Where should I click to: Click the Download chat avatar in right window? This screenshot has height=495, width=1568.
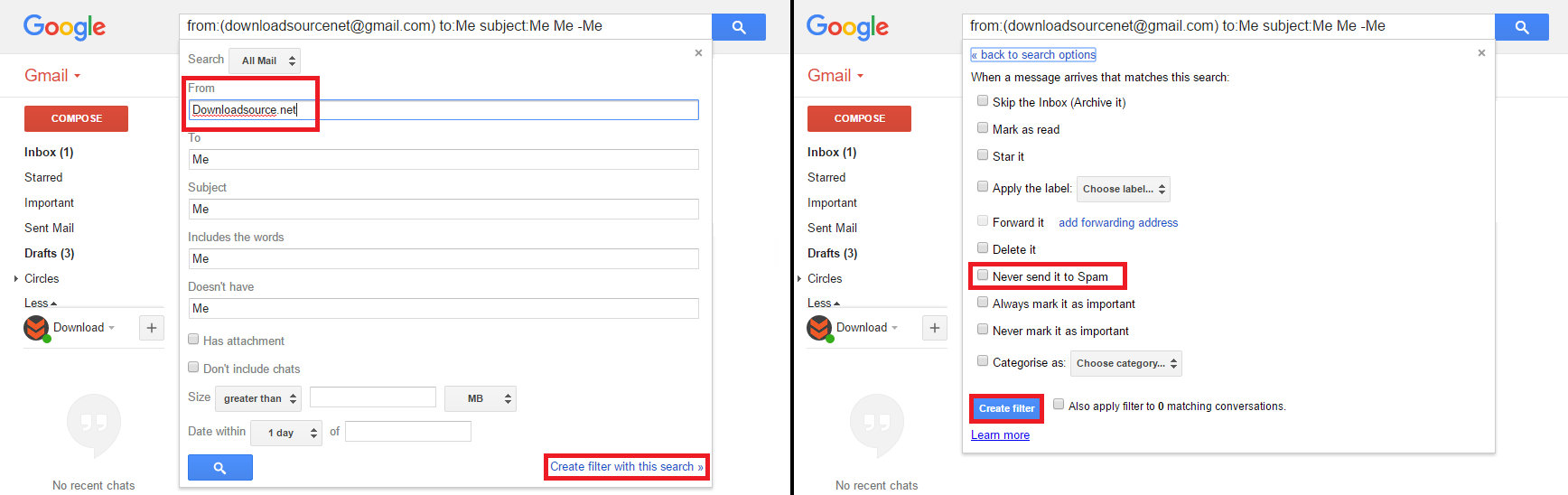coord(819,328)
